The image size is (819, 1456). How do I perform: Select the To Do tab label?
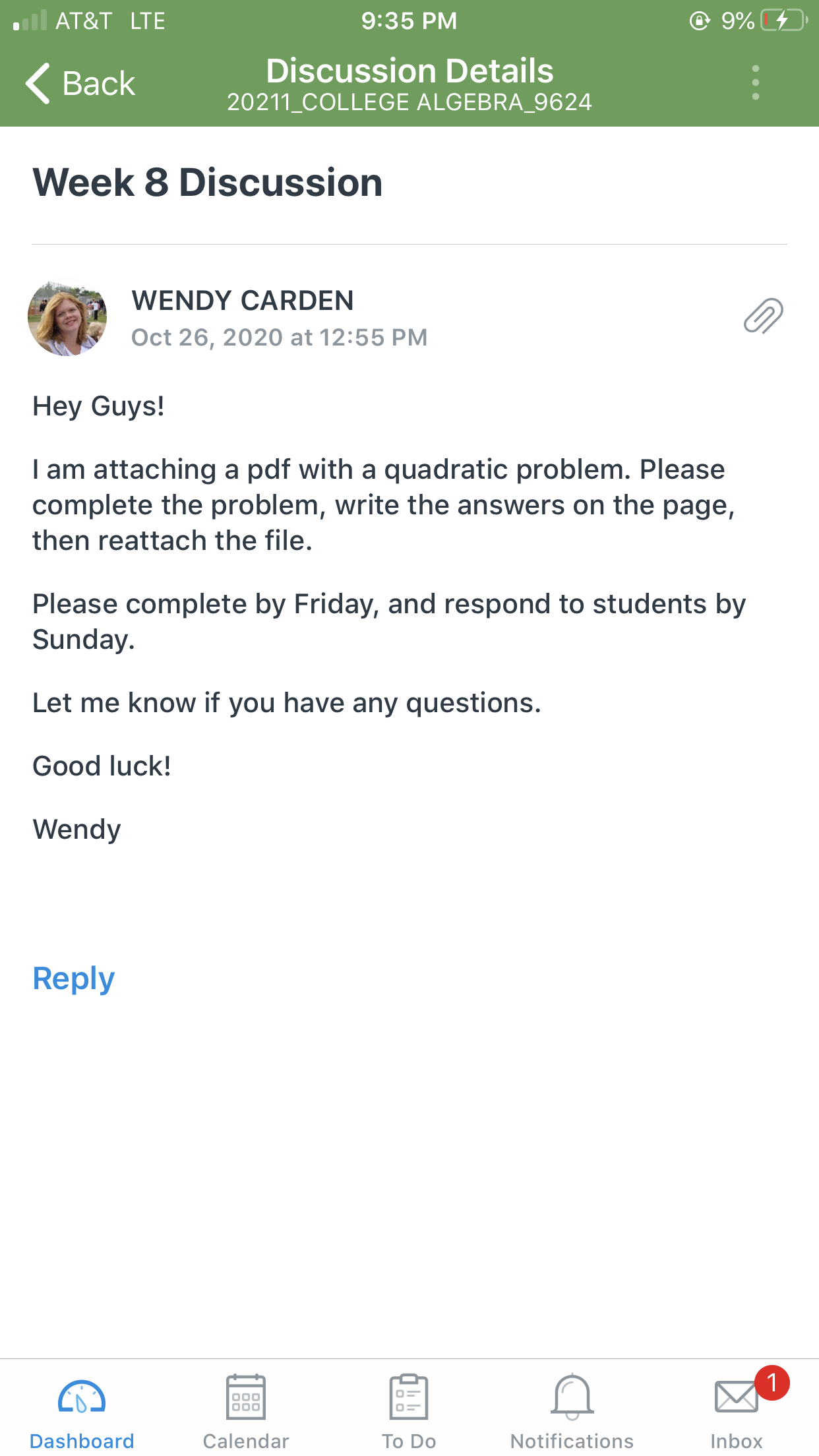(409, 1441)
